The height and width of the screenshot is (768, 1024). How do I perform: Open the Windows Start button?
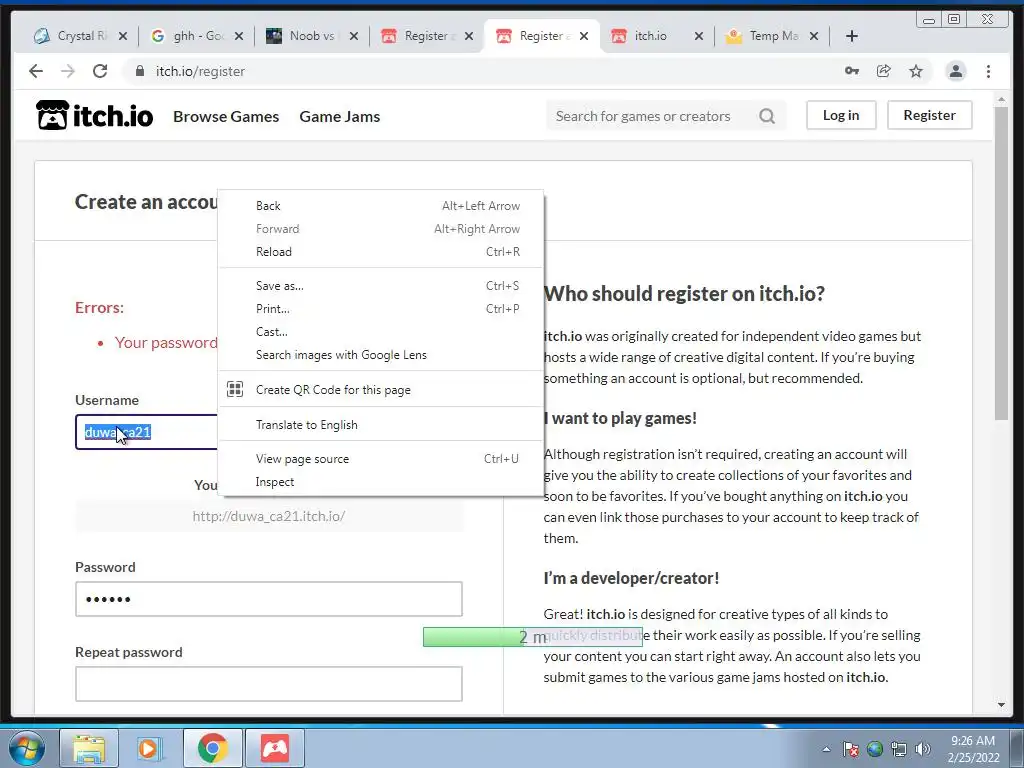click(x=26, y=748)
